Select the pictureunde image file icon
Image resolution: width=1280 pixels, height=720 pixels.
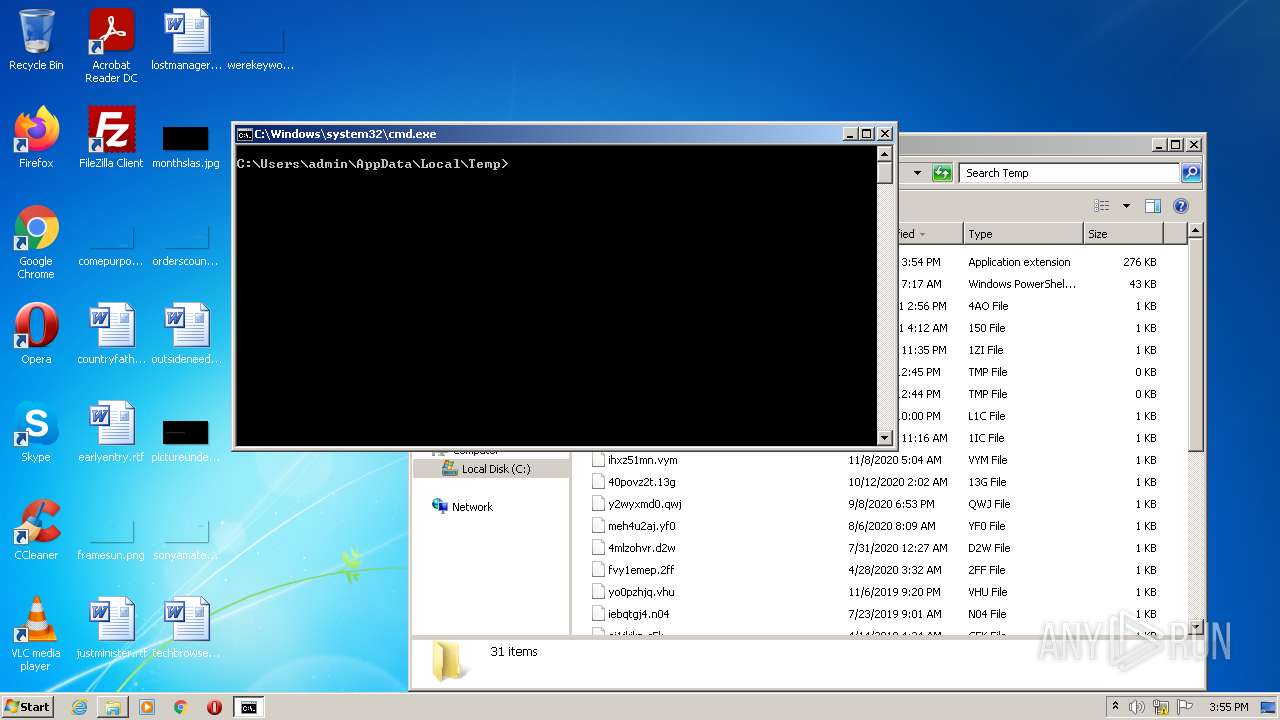(x=186, y=440)
